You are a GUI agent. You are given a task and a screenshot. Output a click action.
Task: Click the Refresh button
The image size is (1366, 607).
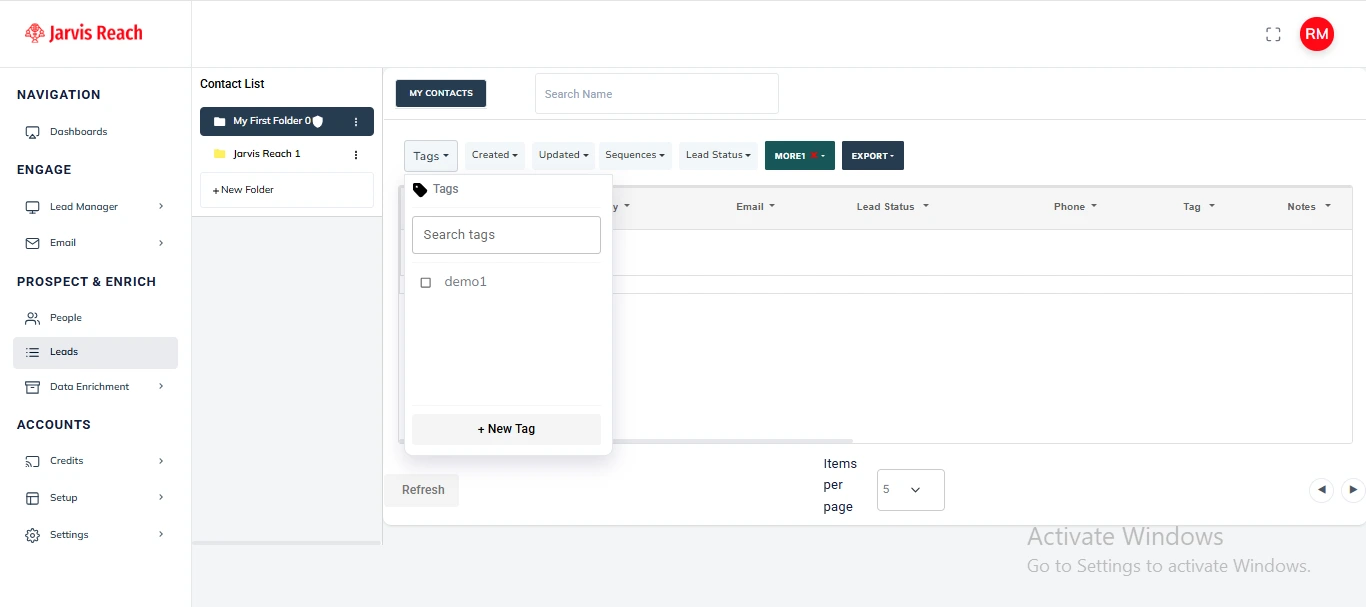click(423, 490)
